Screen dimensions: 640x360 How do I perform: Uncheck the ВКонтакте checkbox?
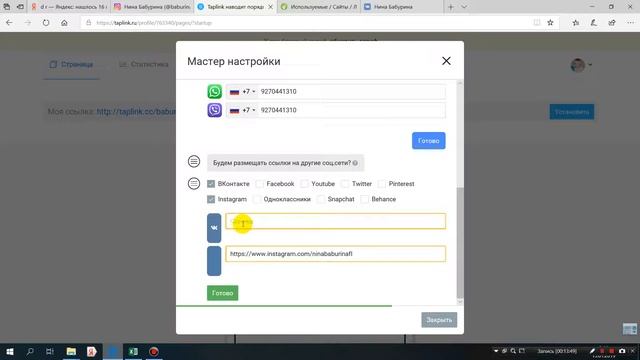tap(211, 184)
